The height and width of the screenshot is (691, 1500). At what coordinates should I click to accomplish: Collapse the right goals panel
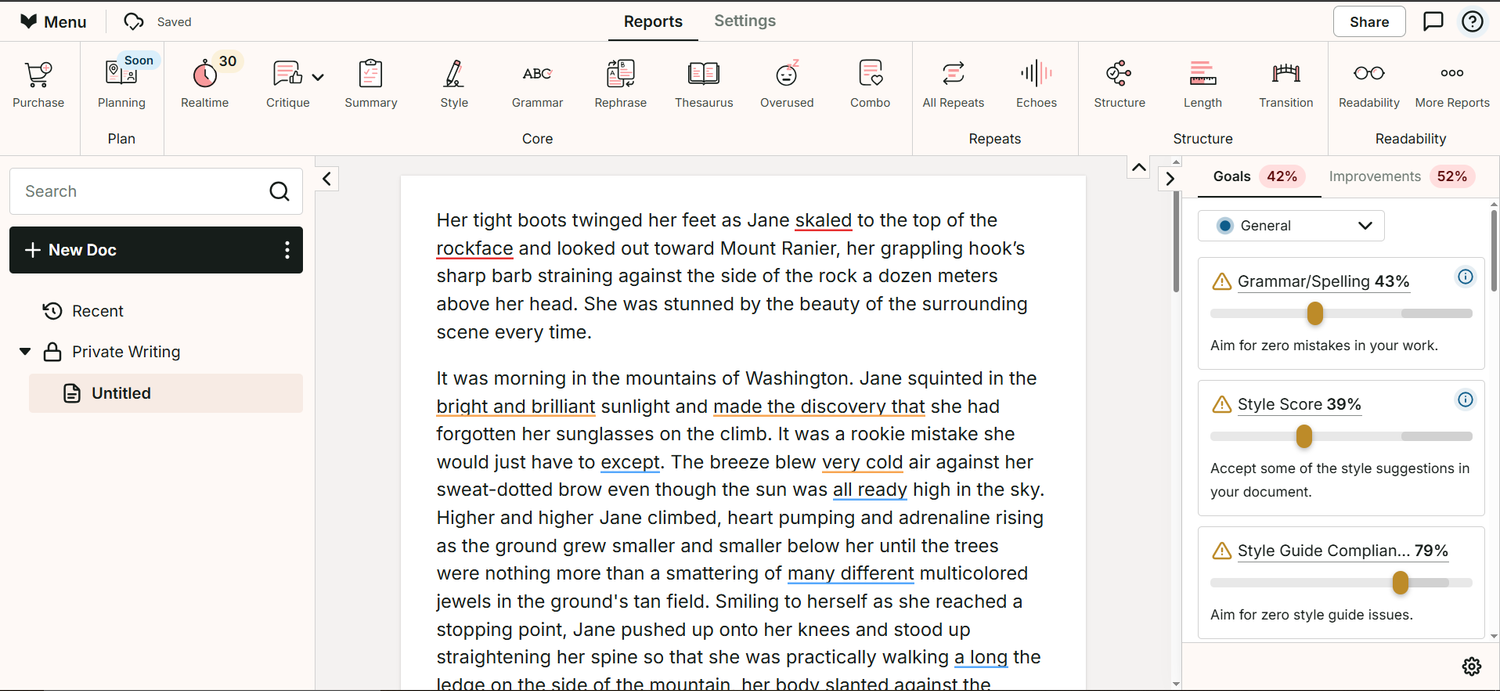1170,179
